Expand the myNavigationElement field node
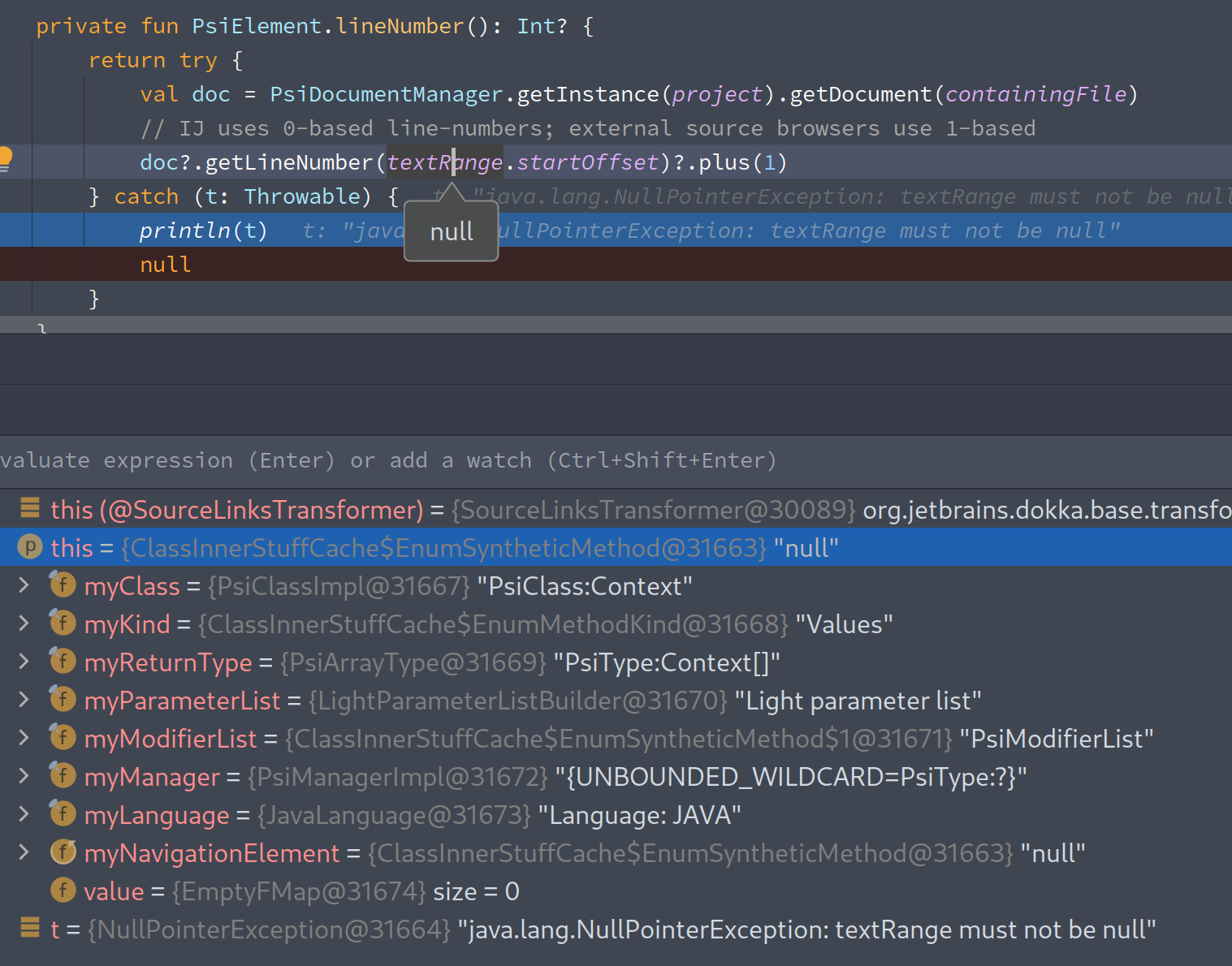The width and height of the screenshot is (1232, 966). pyautogui.click(x=24, y=852)
